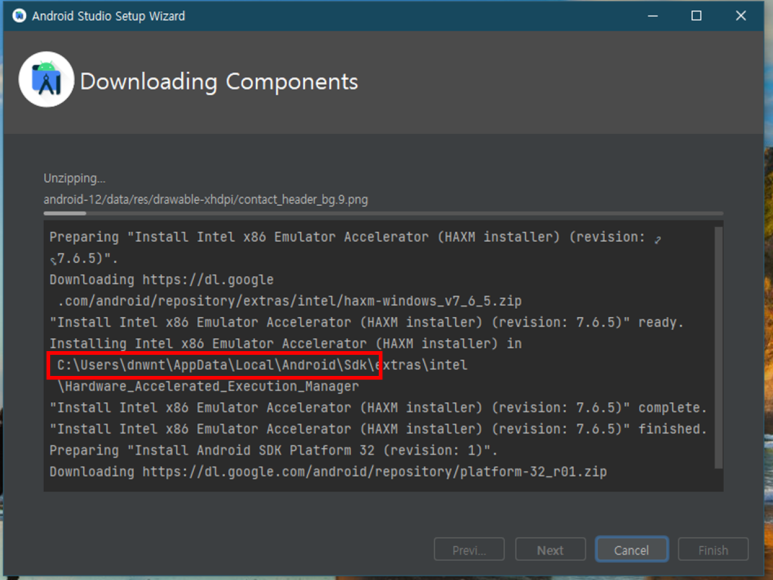773x580 pixels.
Task: Click the log panel vertical scrollbar
Action: point(719,347)
